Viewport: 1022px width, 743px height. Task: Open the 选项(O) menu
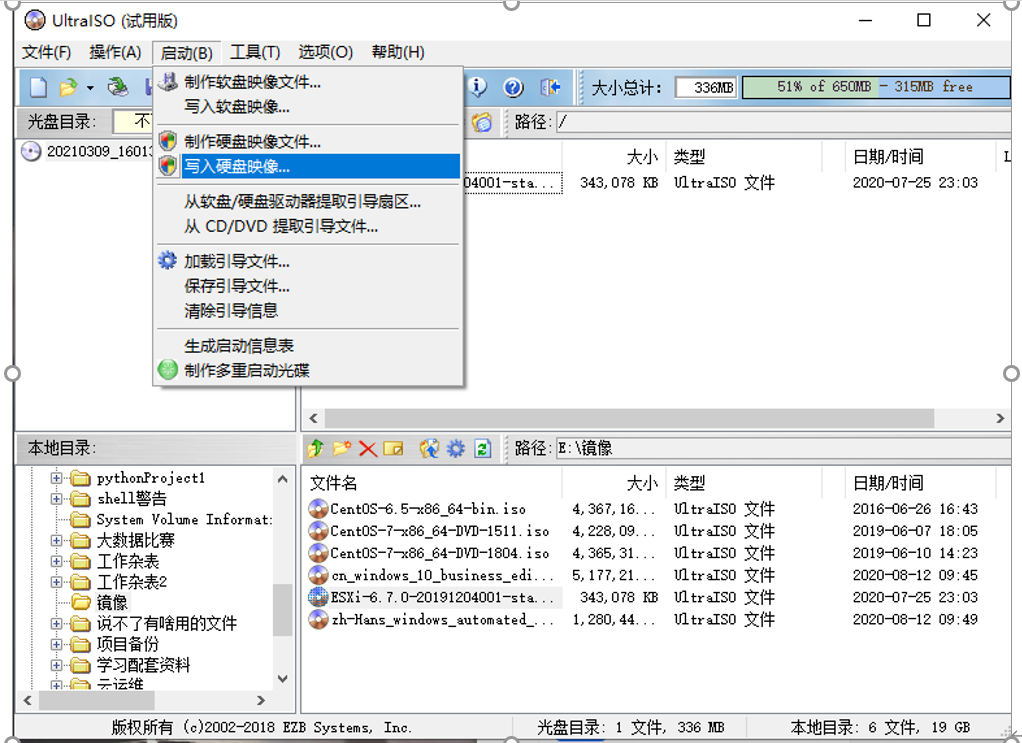coord(325,52)
